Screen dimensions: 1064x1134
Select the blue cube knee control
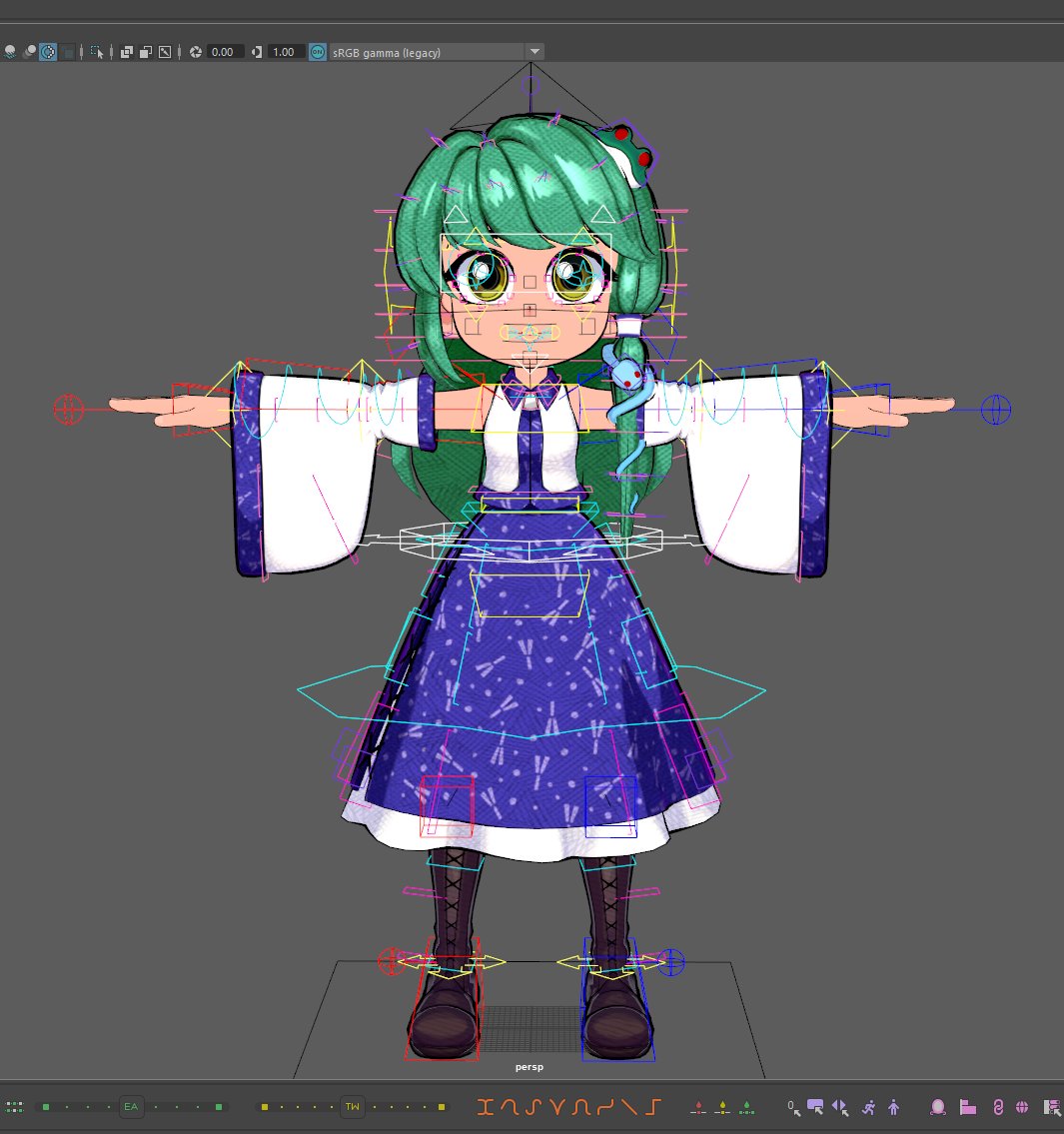pos(610,806)
